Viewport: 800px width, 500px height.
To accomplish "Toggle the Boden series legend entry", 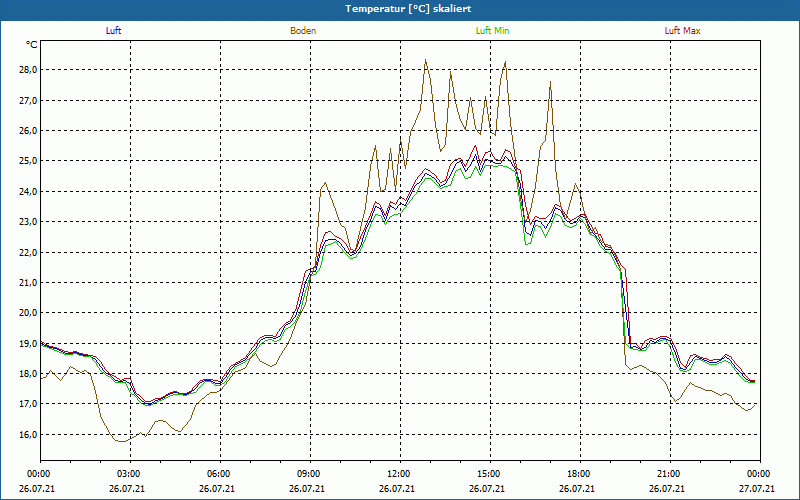I will (303, 31).
